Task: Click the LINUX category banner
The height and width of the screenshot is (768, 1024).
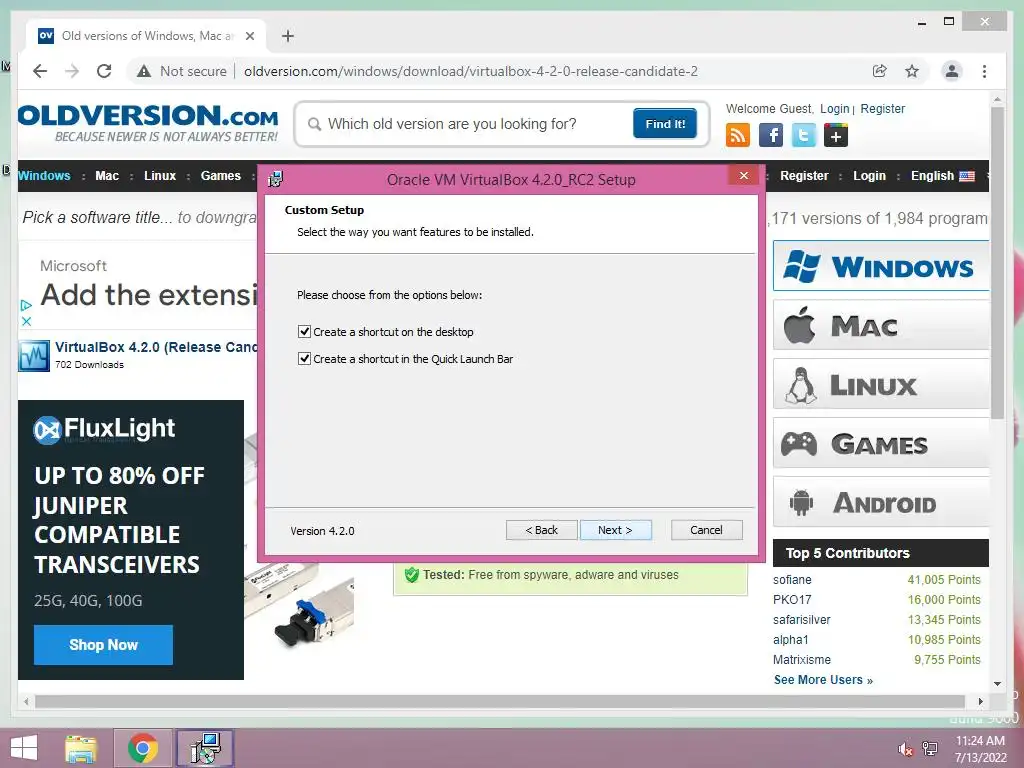Action: (881, 384)
